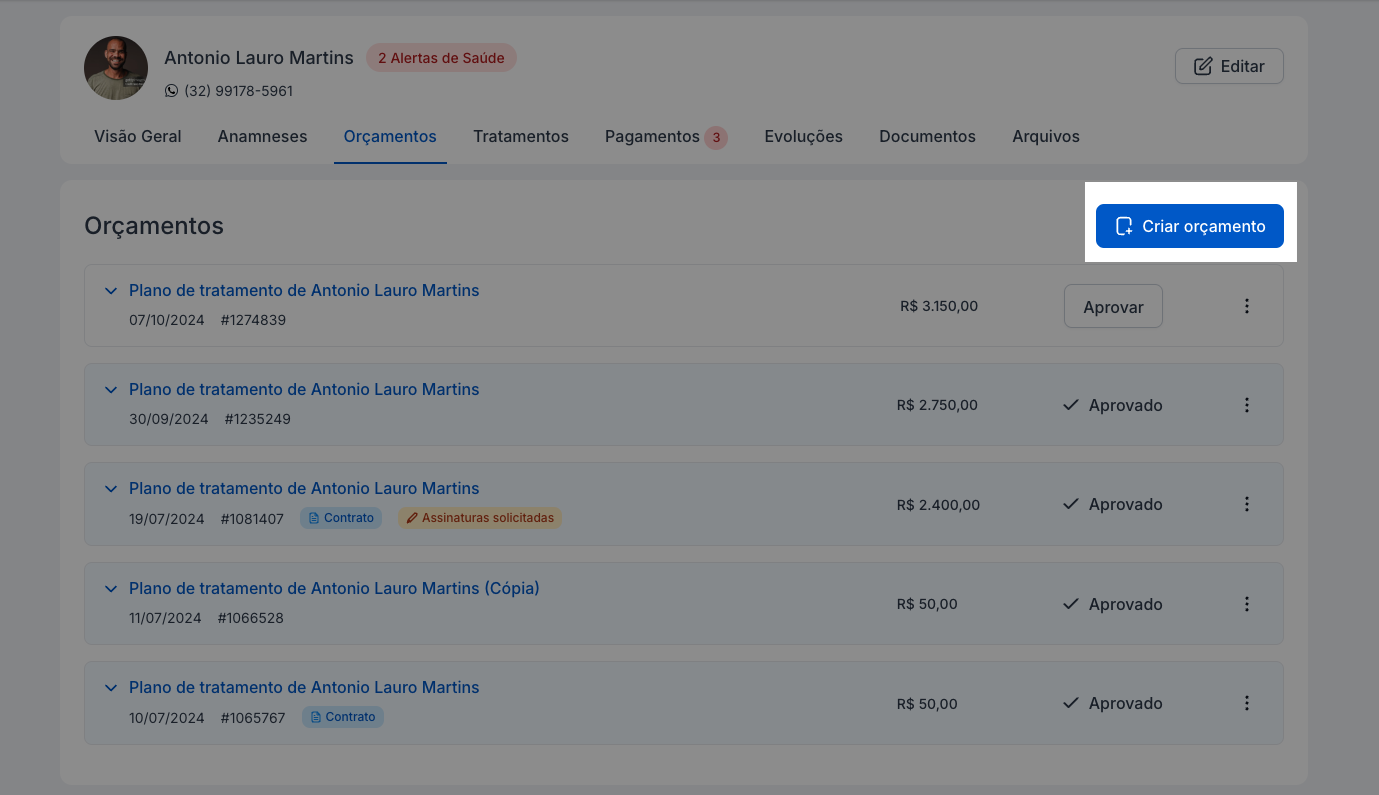This screenshot has width=1379, height=795.
Task: Click the WhatsApp icon beside phone number
Action: (171, 91)
